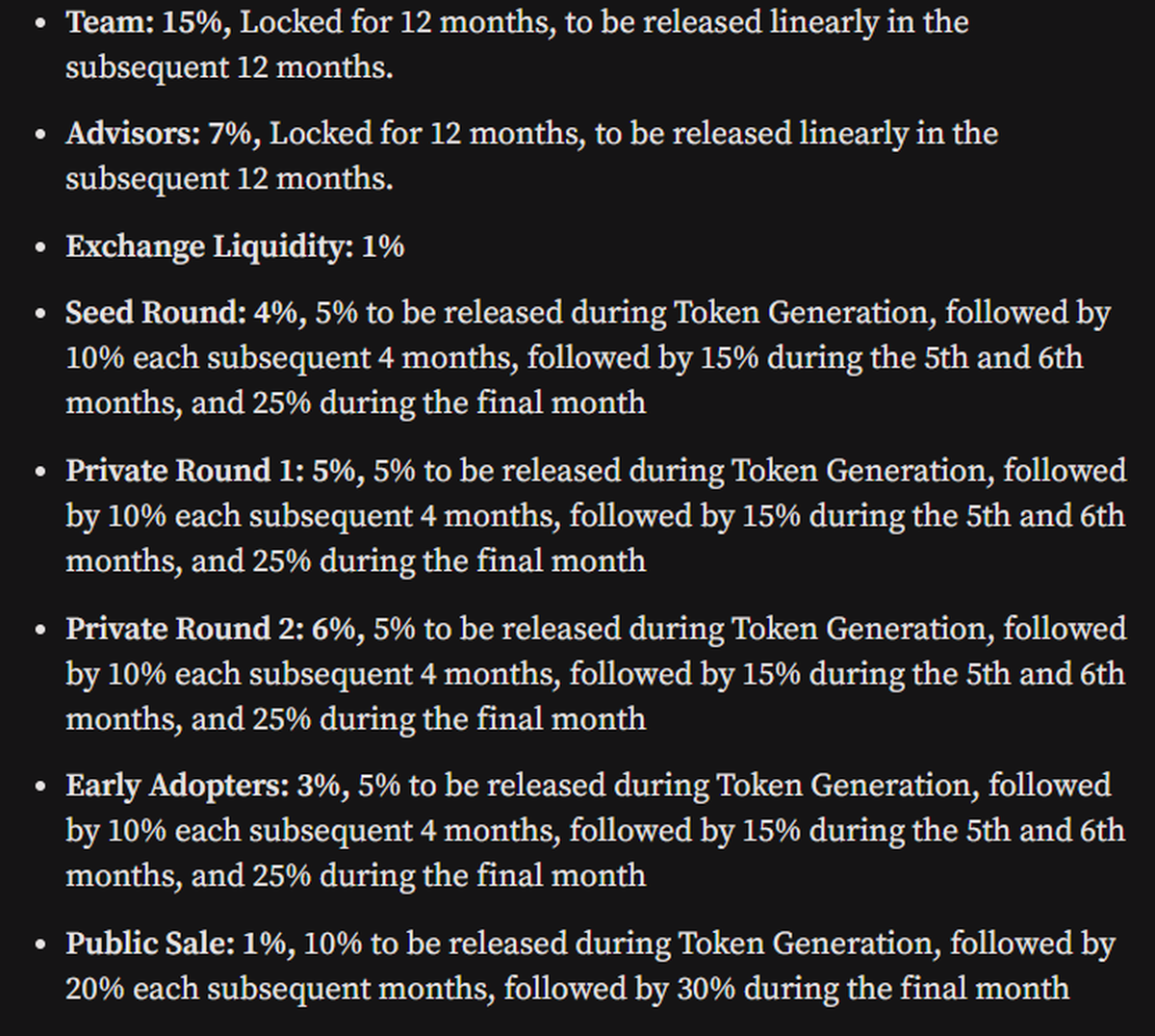Select the "Exchange Liquidity:" bold label
The height and width of the screenshot is (1036, 1155).
[209, 246]
